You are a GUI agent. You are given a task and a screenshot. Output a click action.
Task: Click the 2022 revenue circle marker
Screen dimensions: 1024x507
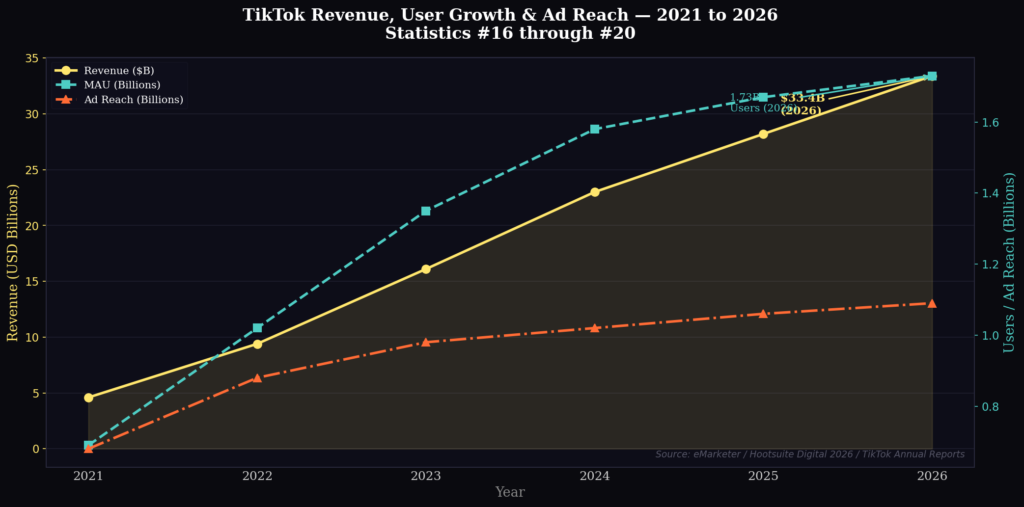tap(257, 344)
